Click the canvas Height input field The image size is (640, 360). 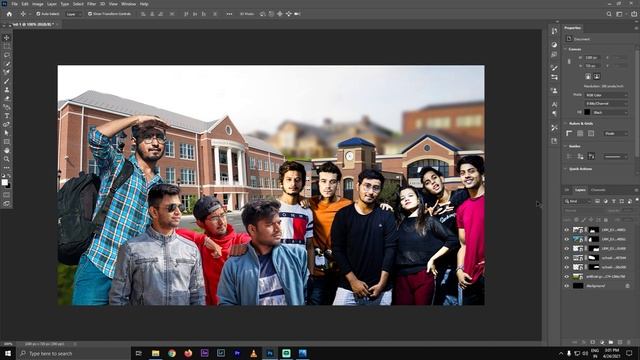[x=592, y=66]
